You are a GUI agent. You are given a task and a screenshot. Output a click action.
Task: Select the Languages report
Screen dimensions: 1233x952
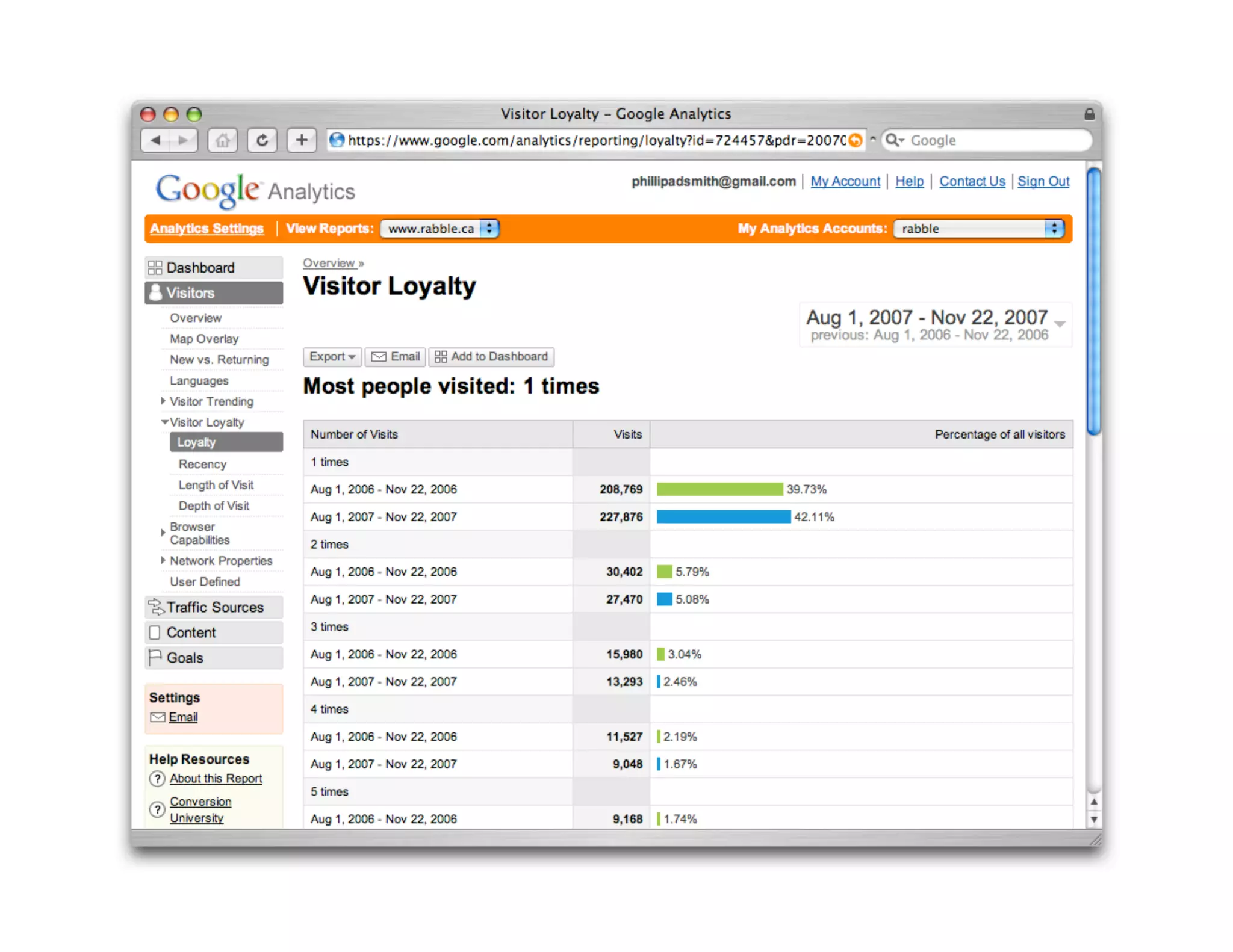pos(199,381)
